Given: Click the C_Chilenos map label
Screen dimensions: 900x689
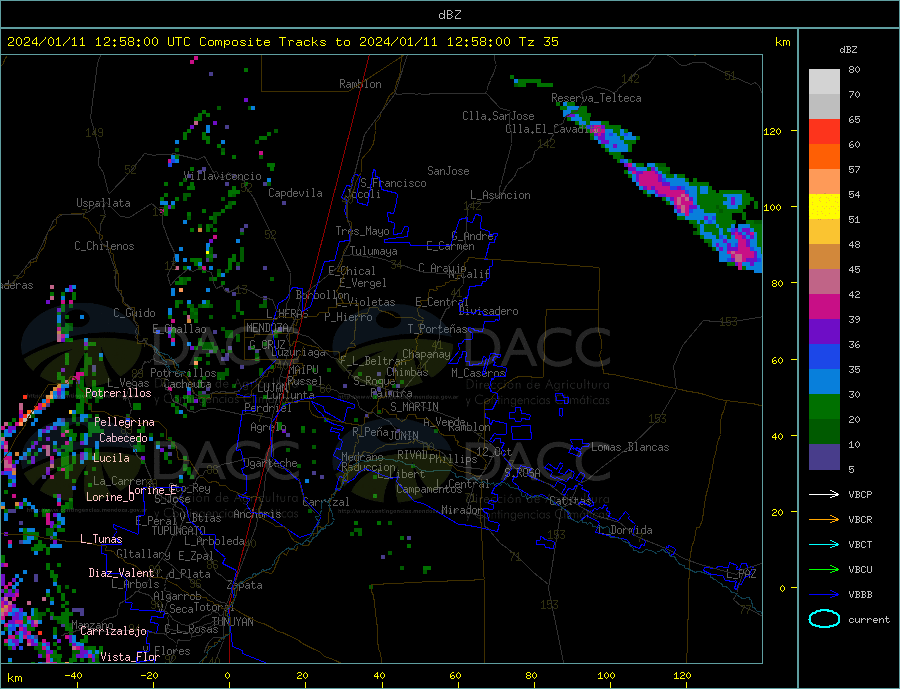Looking at the screenshot, I should tap(104, 246).
